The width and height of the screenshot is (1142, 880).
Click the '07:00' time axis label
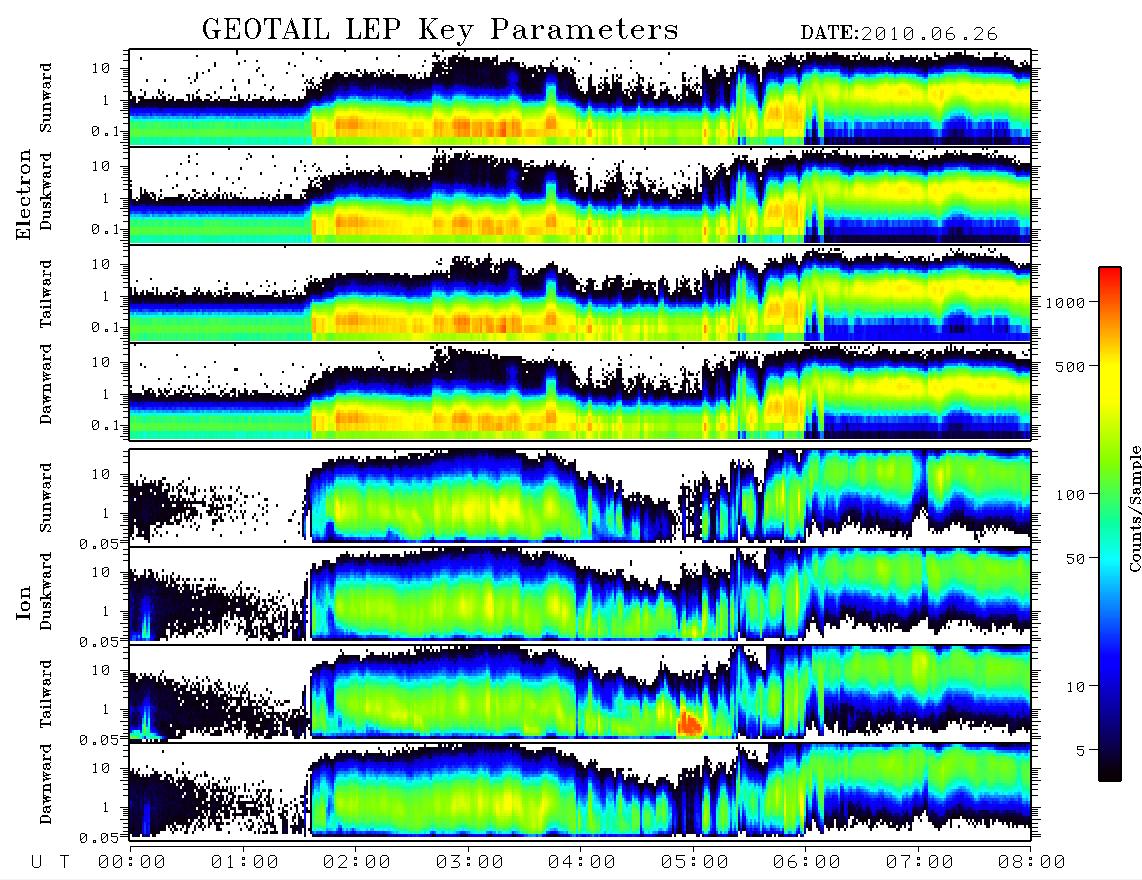[919, 862]
